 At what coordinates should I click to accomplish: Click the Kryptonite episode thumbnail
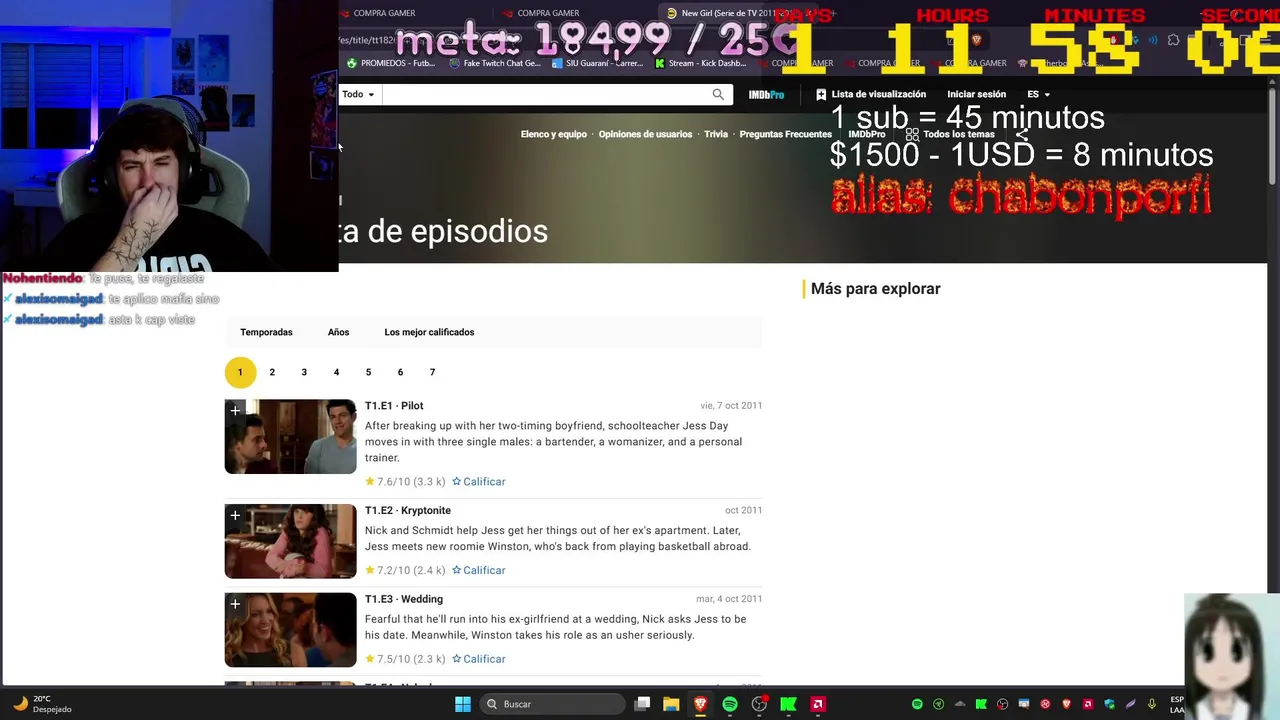point(290,541)
